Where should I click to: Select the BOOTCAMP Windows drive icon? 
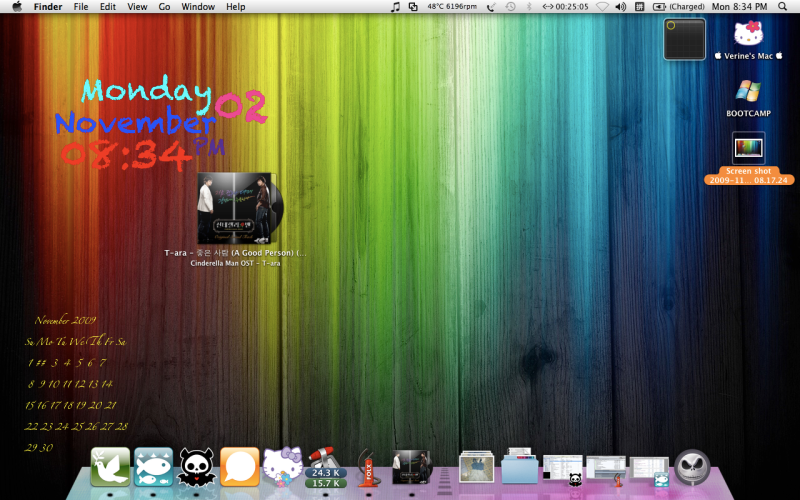click(x=748, y=92)
